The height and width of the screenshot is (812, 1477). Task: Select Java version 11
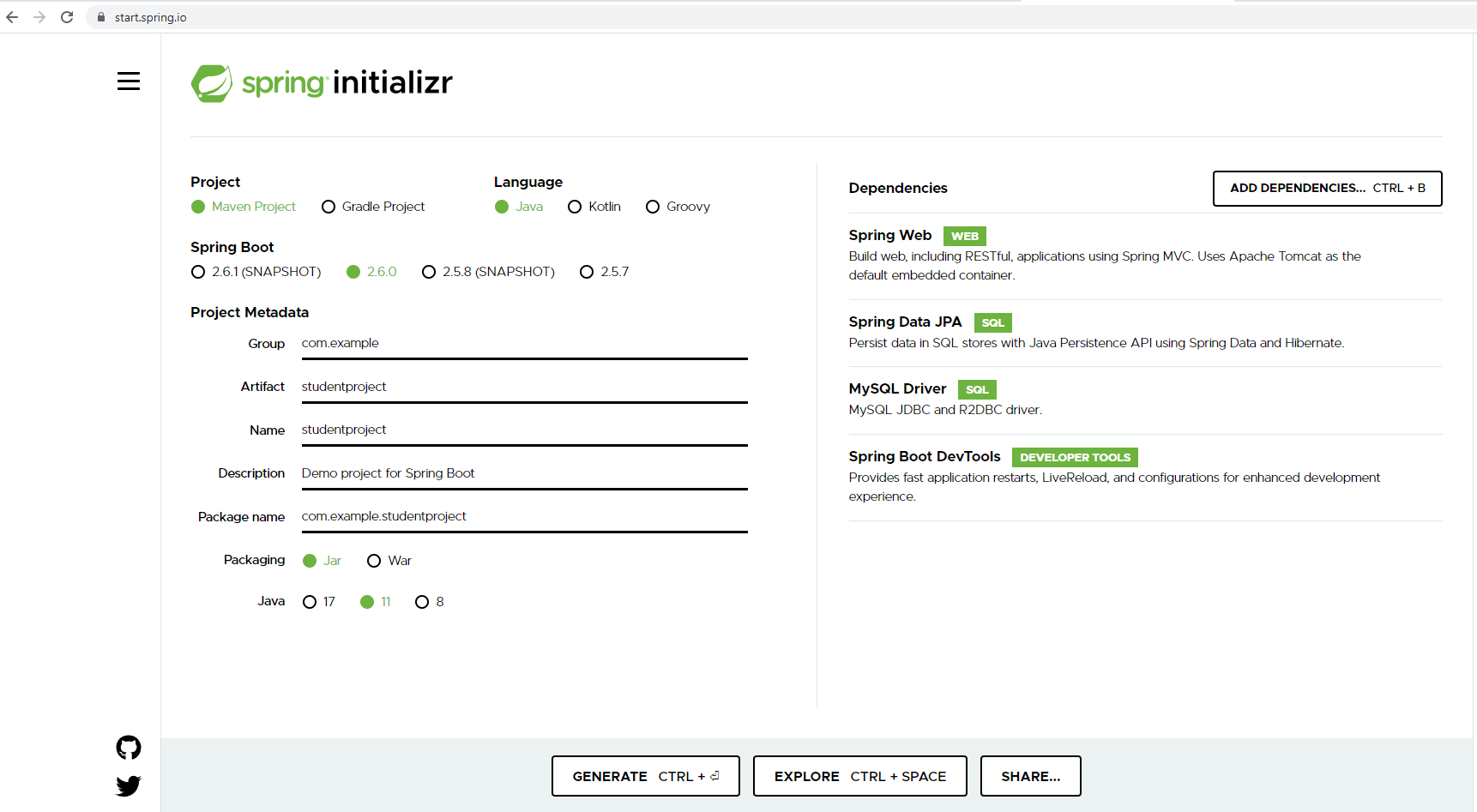click(x=376, y=602)
